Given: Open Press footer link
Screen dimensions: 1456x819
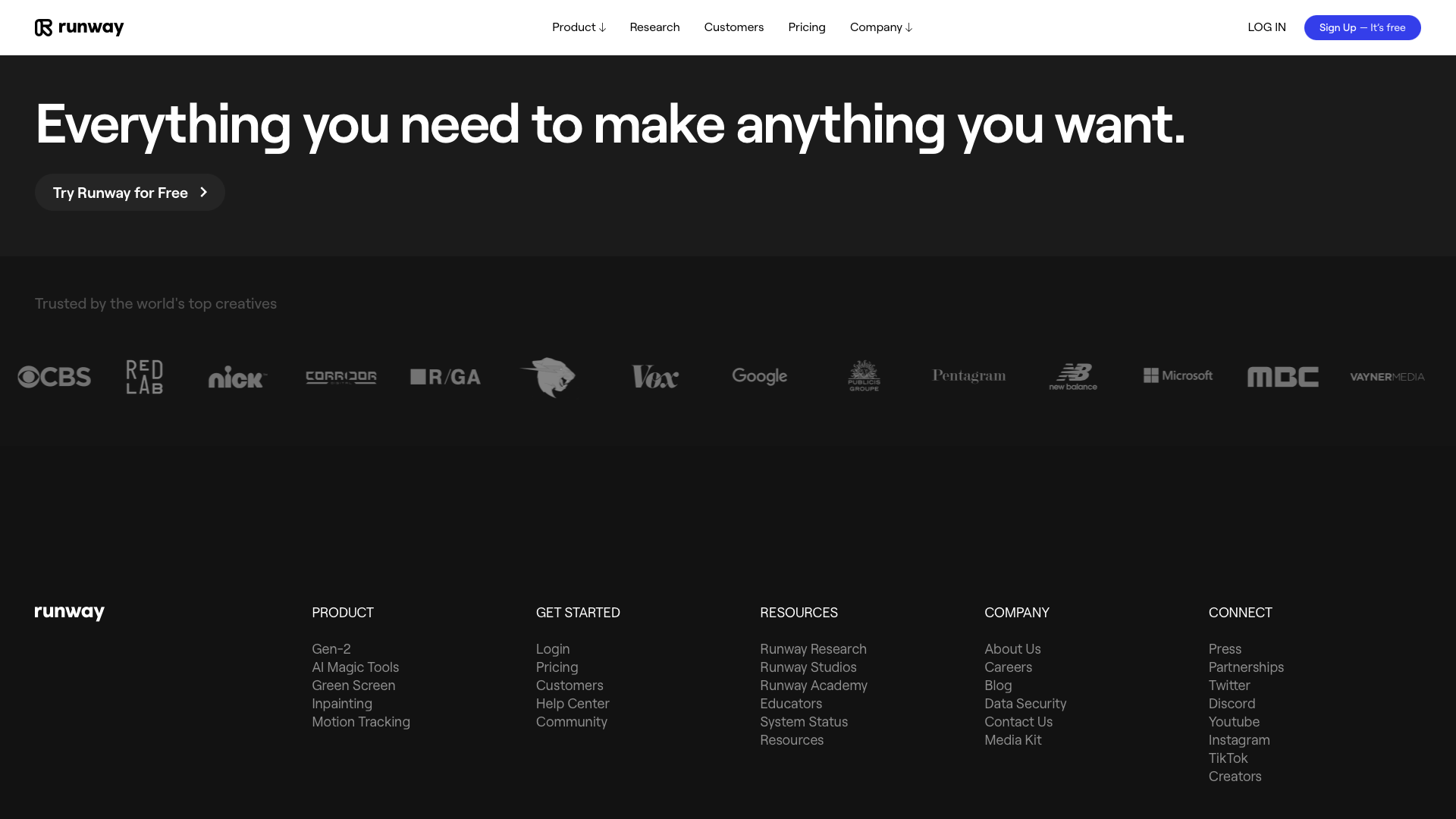Looking at the screenshot, I should (1225, 649).
